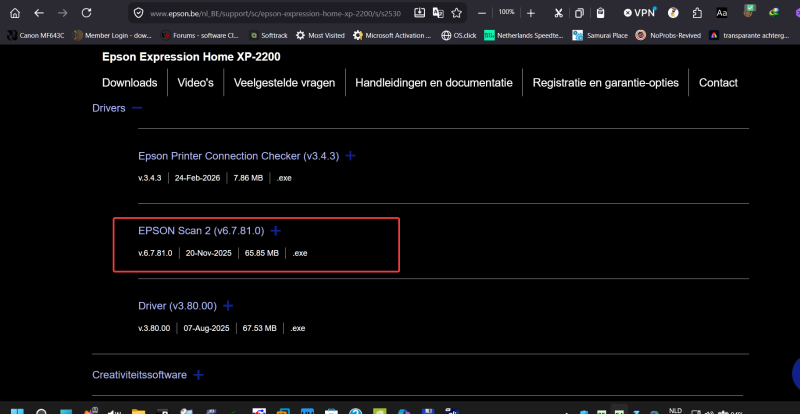Screen dimensions: 800x414
Task: Expand the Creativiteitssoftware section
Action: pos(198,375)
